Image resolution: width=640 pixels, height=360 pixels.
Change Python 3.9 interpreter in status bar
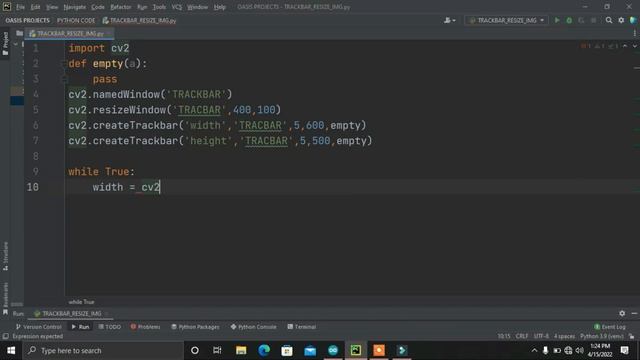[x=602, y=336]
